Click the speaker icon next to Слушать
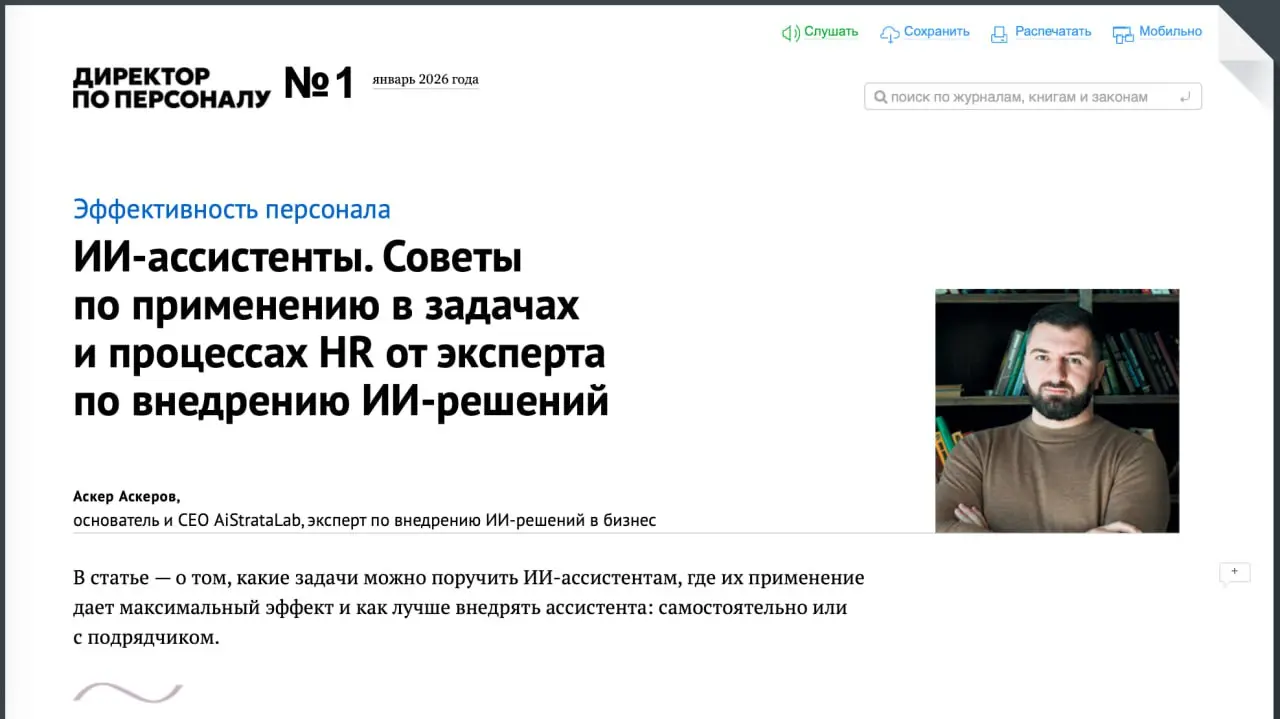This screenshot has height=719, width=1280. point(790,33)
